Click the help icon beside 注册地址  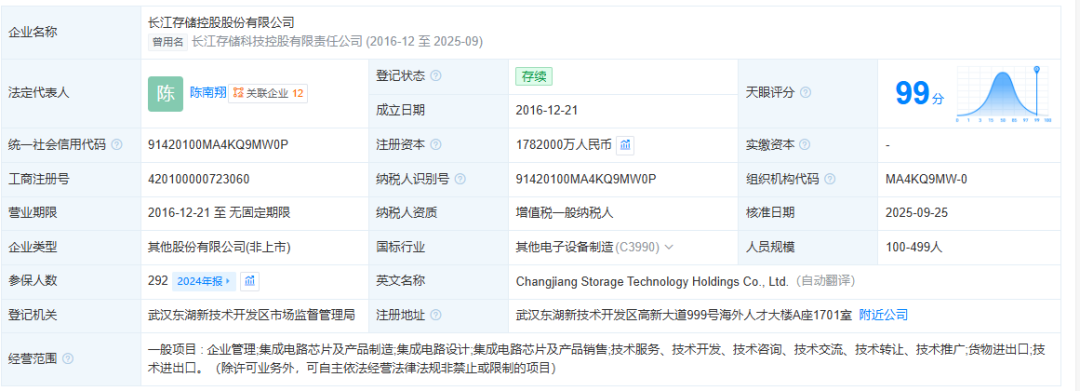pyautogui.click(x=436, y=315)
